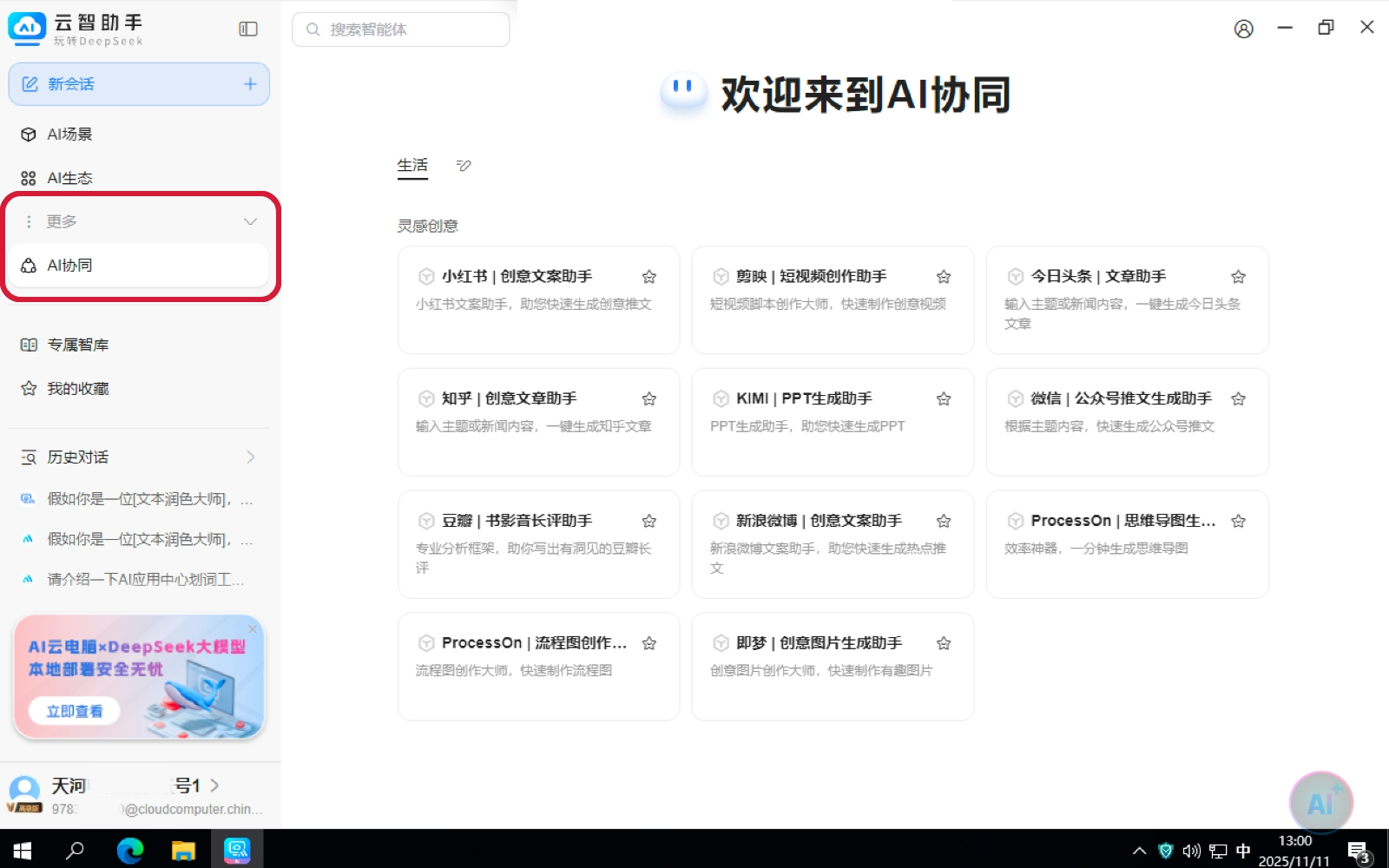The width and height of the screenshot is (1389, 868).
Task: Star the 豆瓣 | 书影音长评助手 card
Action: click(648, 522)
